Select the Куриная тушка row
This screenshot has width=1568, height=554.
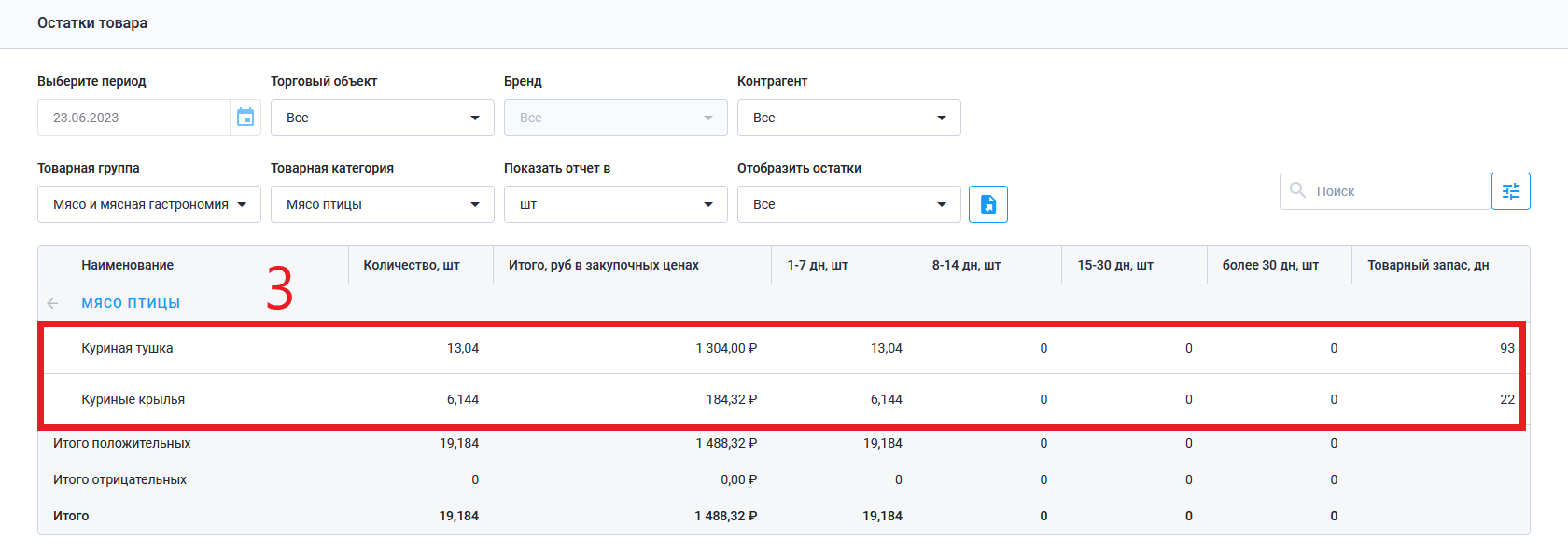127,348
